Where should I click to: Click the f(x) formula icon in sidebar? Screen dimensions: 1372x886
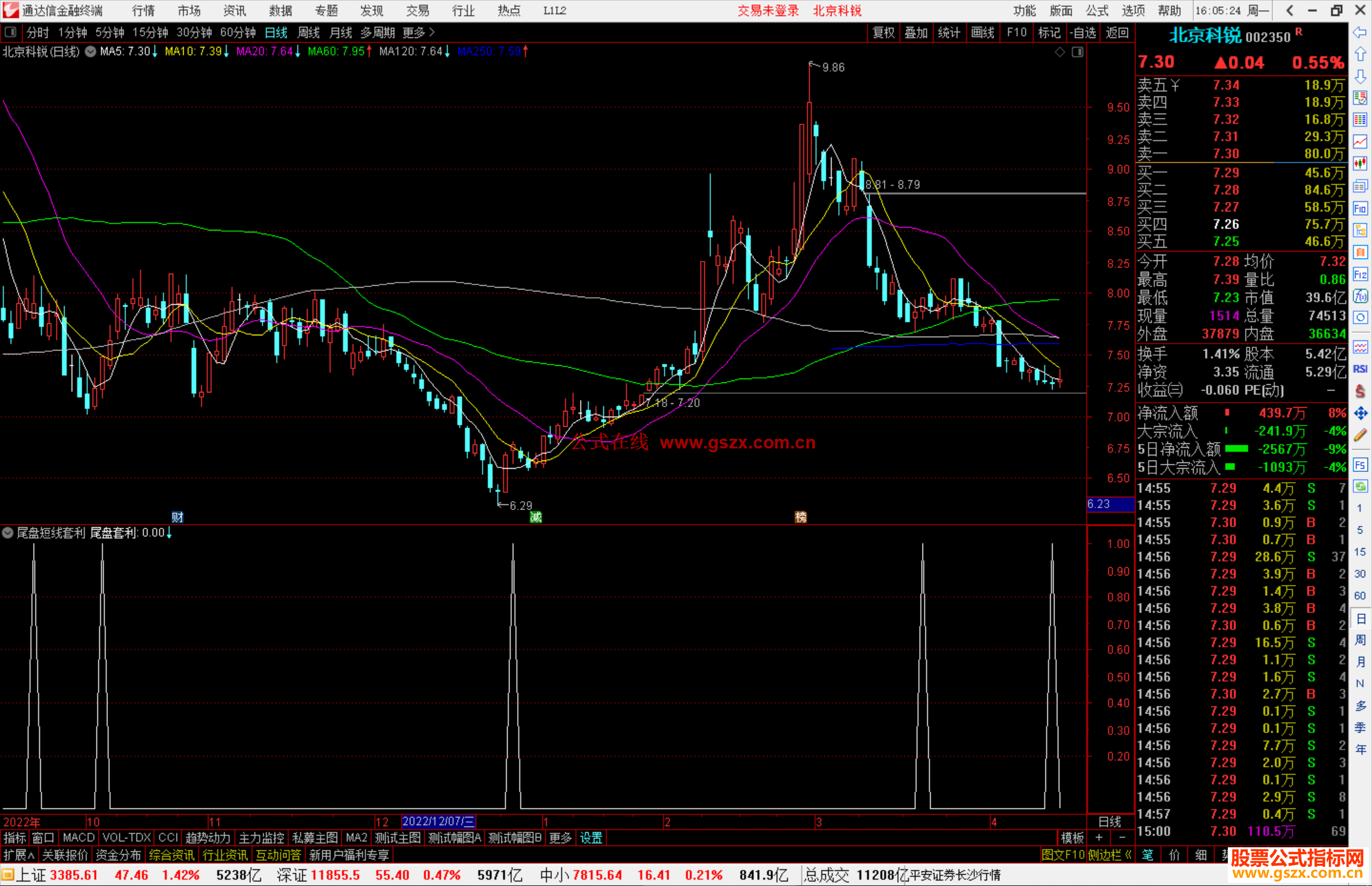click(x=1360, y=296)
